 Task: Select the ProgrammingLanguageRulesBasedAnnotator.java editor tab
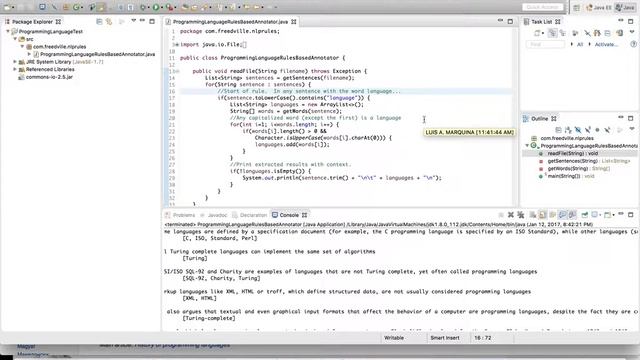230,22
